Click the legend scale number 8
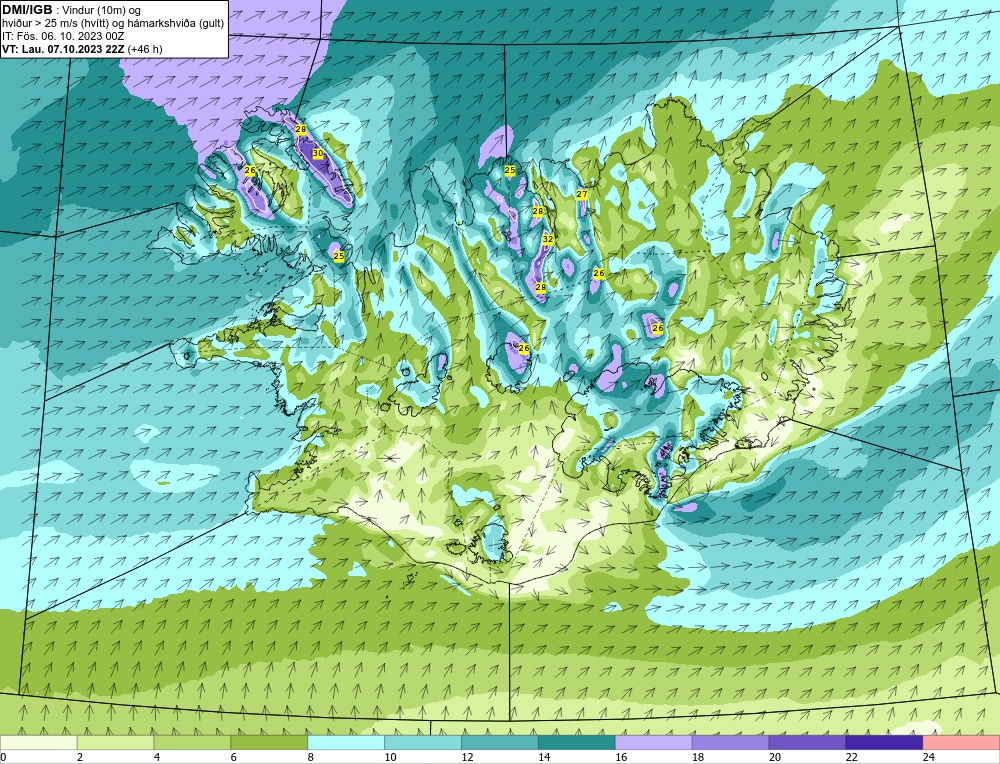 [x=311, y=757]
